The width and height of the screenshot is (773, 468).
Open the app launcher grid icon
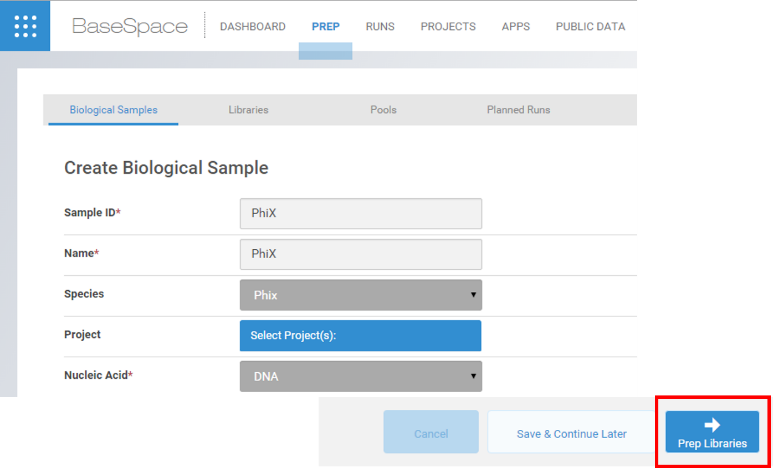25,26
